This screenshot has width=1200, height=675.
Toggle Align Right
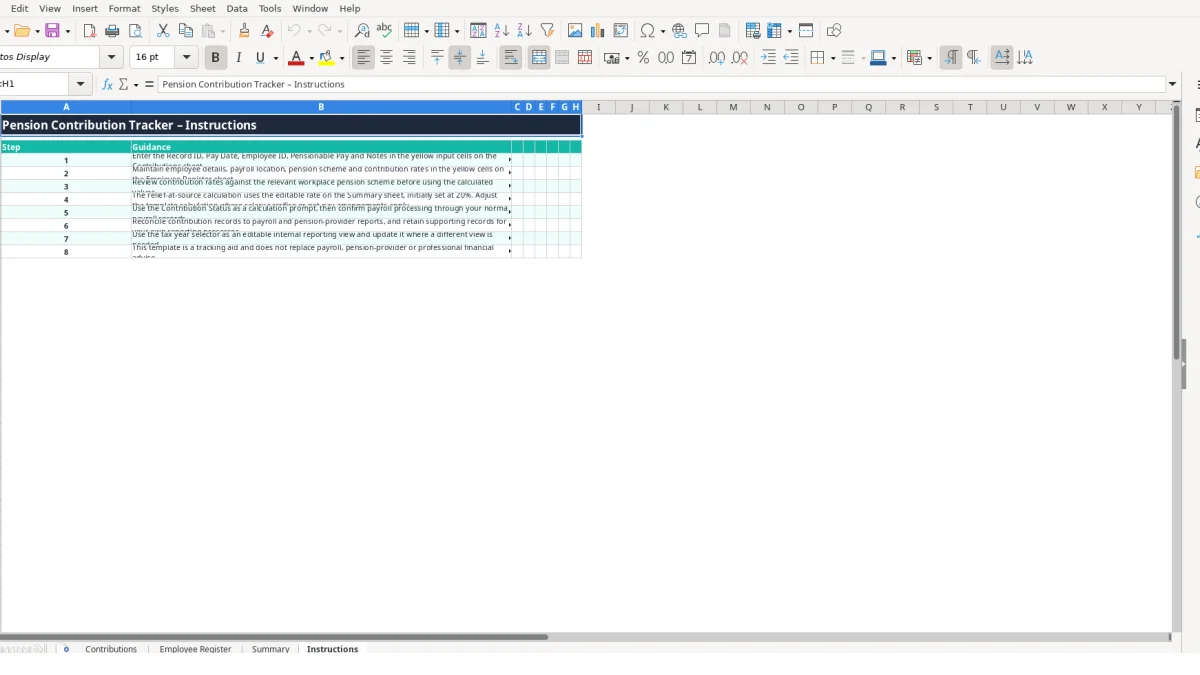(x=409, y=58)
